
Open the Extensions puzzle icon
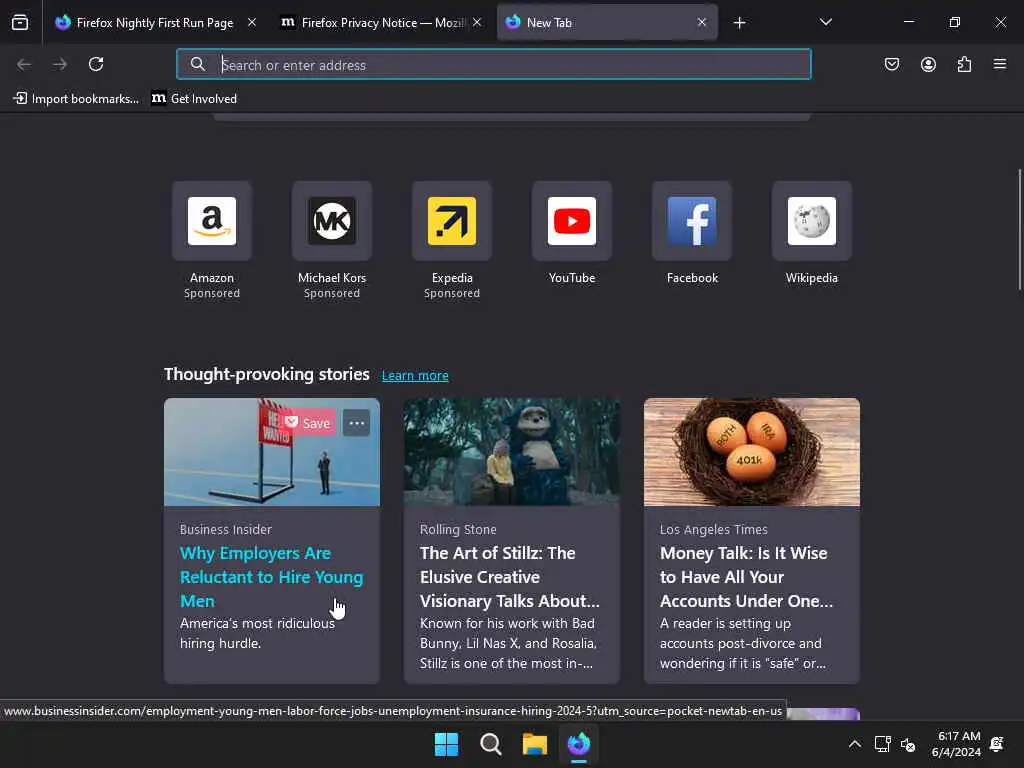tap(965, 64)
